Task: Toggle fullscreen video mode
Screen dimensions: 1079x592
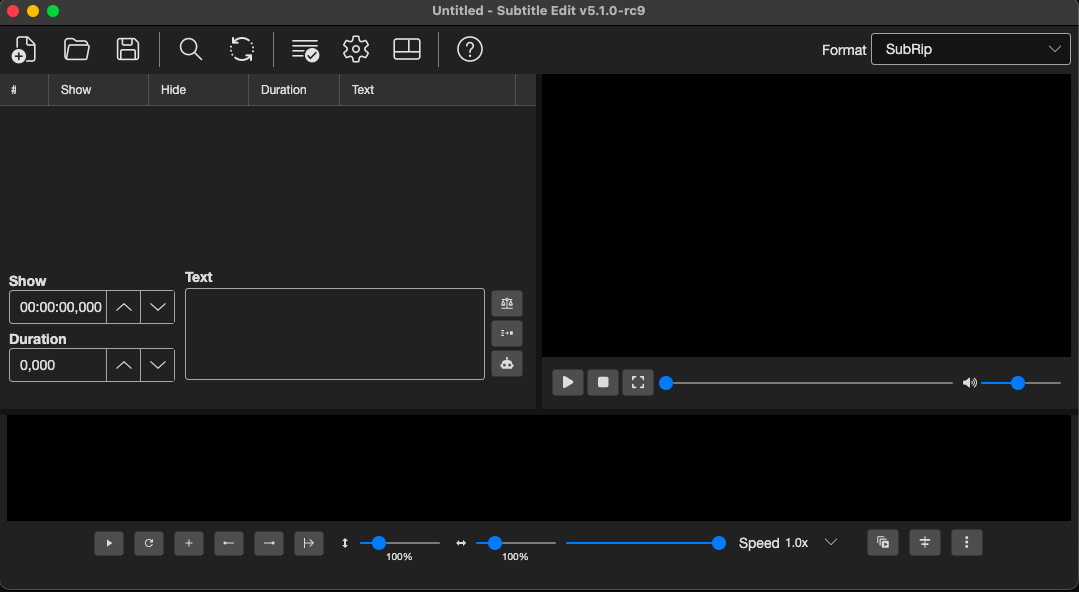Action: (x=638, y=383)
